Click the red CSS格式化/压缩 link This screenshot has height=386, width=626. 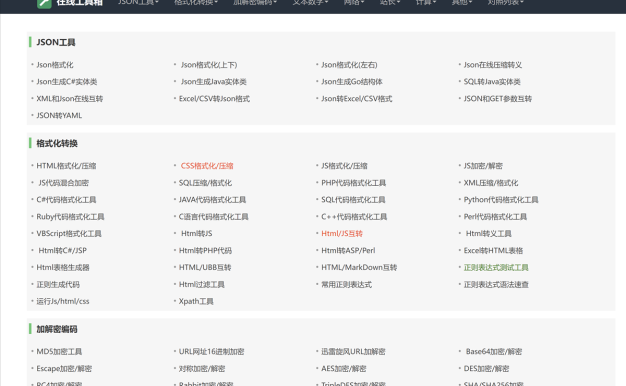click(207, 166)
